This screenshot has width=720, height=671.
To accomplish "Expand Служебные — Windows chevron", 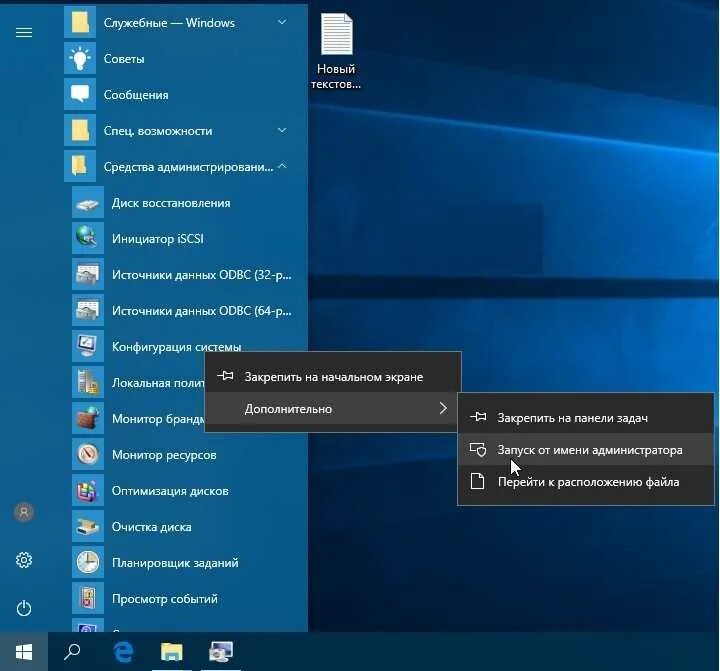I will pyautogui.click(x=282, y=22).
